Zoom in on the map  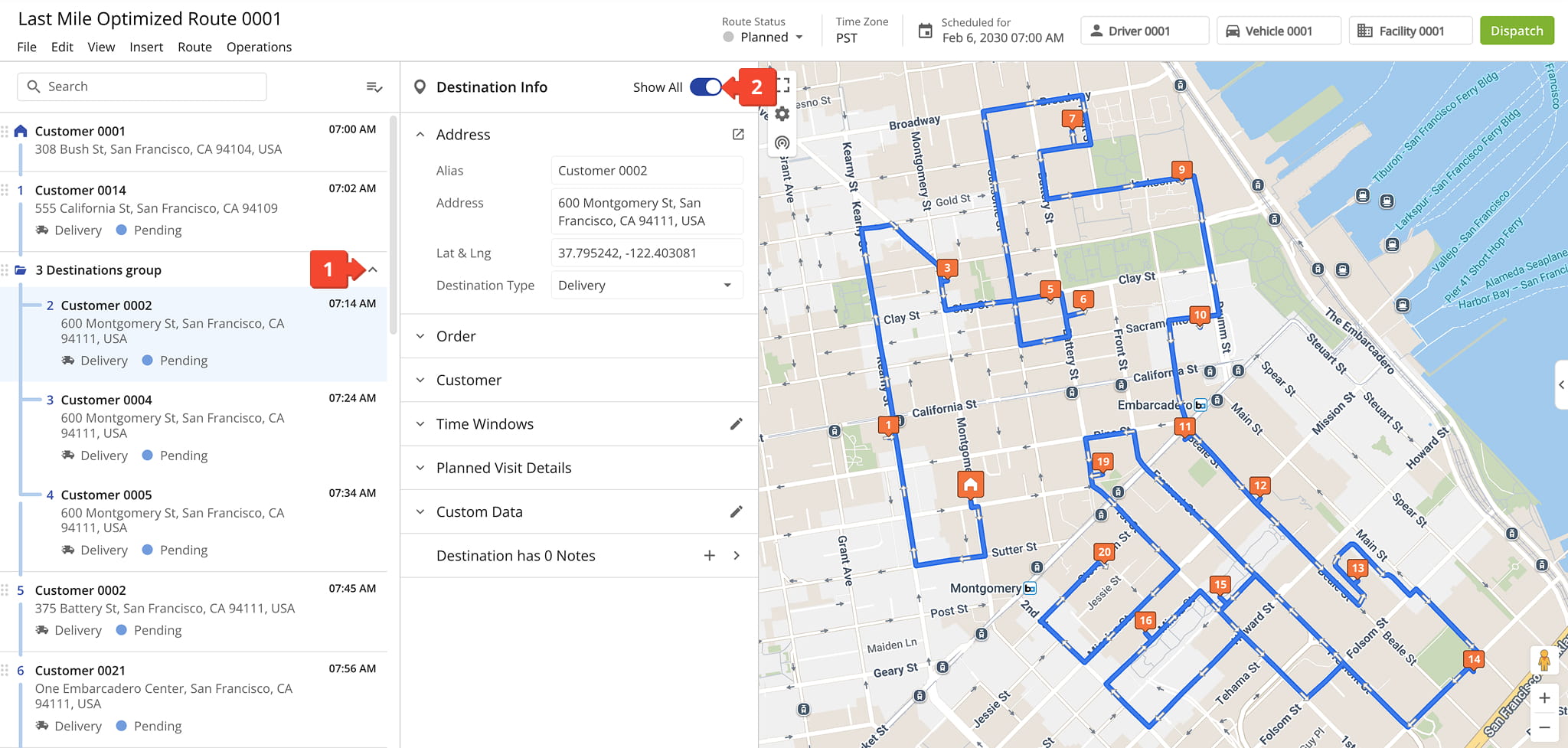click(1544, 697)
